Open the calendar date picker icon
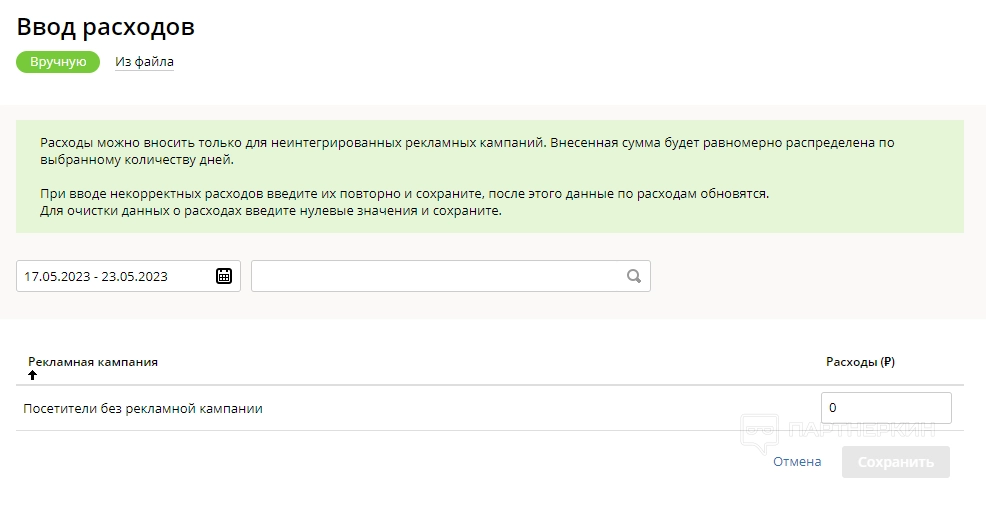986x507 pixels. 224,276
